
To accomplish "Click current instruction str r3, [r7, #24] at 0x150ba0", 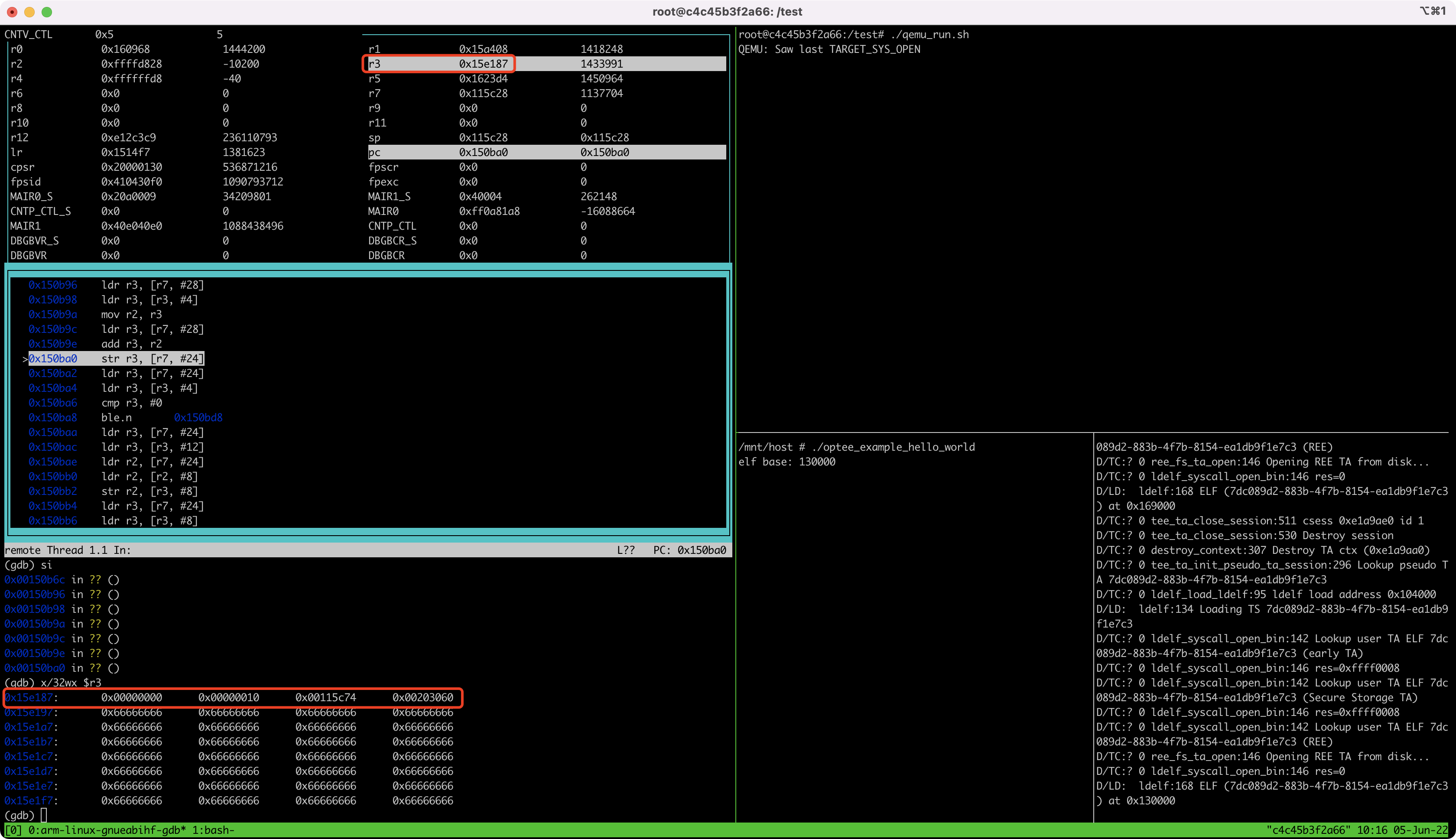I will coord(117,358).
